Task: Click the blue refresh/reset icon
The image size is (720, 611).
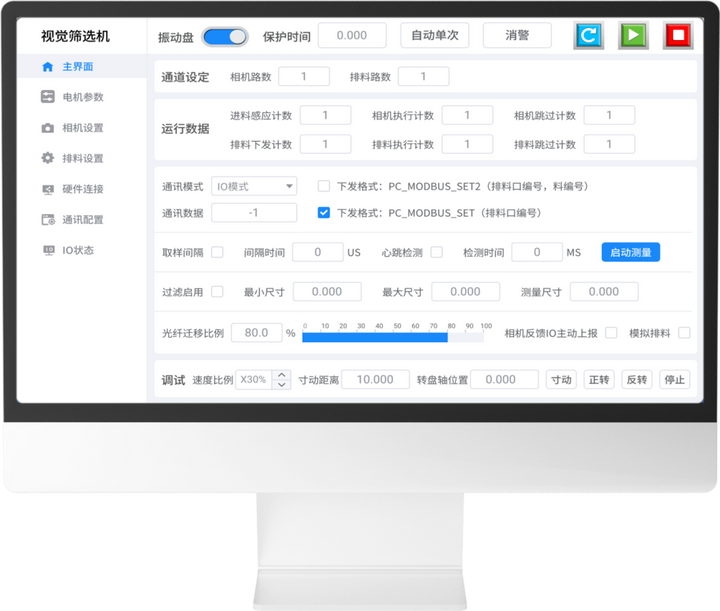Action: tap(588, 35)
